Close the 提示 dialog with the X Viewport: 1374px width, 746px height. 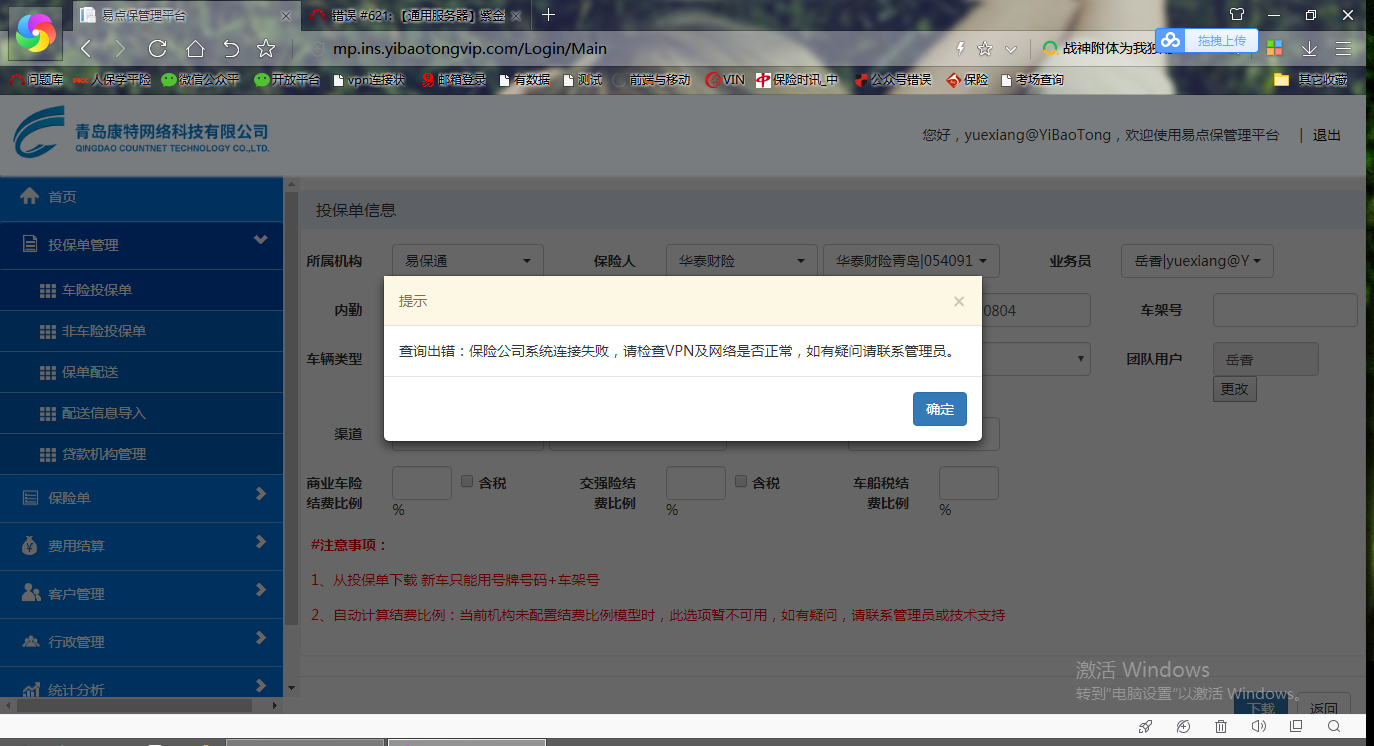click(x=959, y=301)
